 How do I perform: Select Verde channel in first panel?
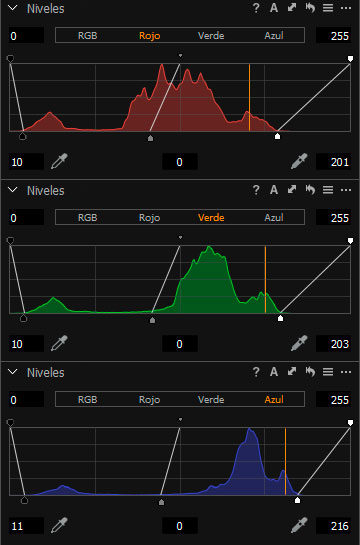[211, 35]
